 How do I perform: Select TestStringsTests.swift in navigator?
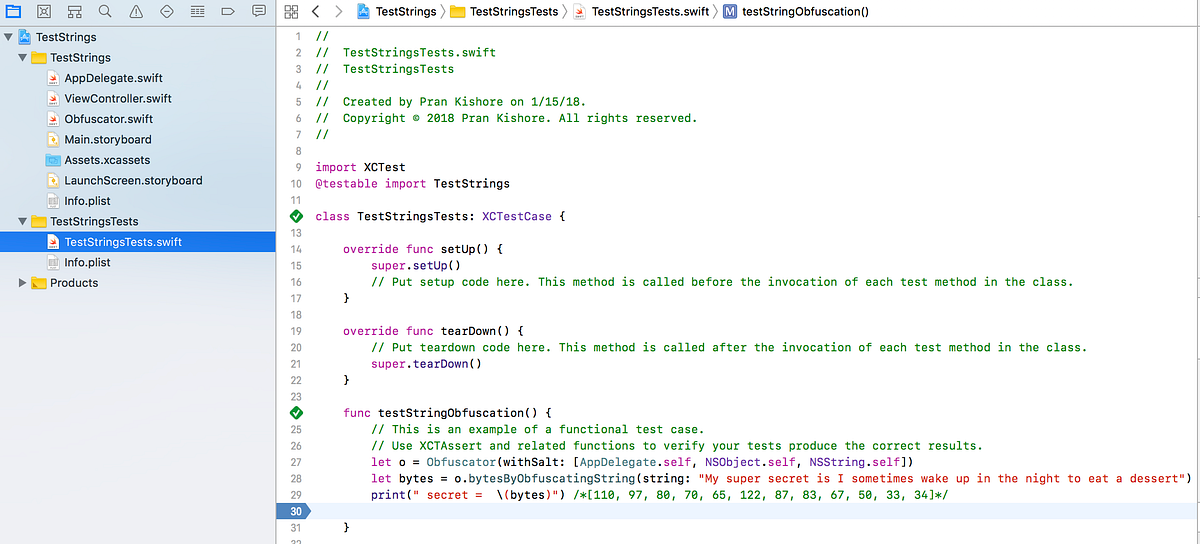[x=137, y=242]
